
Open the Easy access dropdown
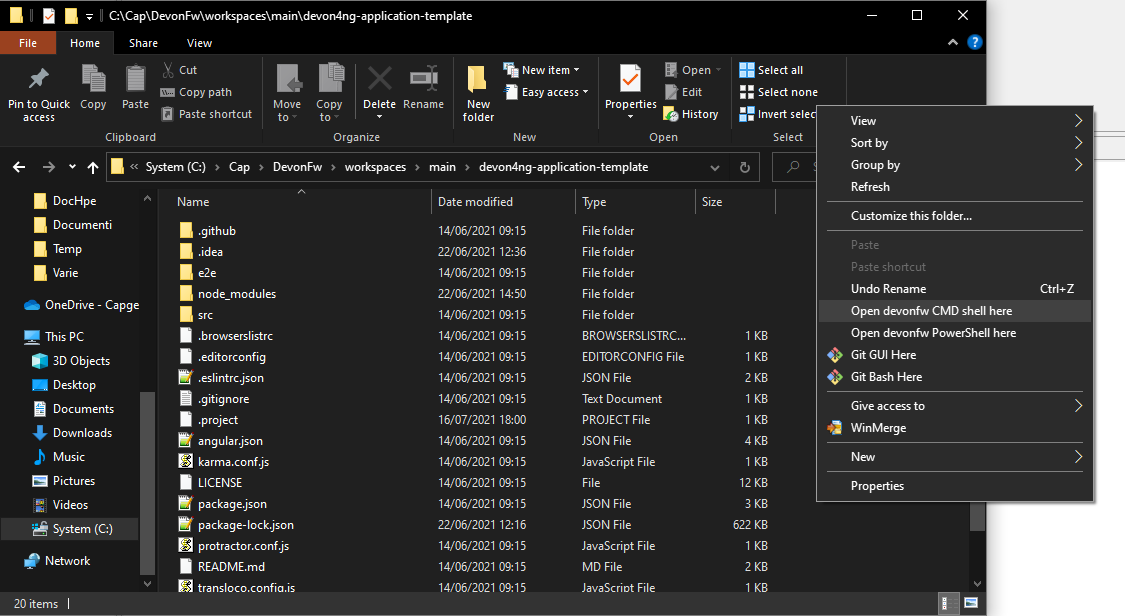[549, 92]
